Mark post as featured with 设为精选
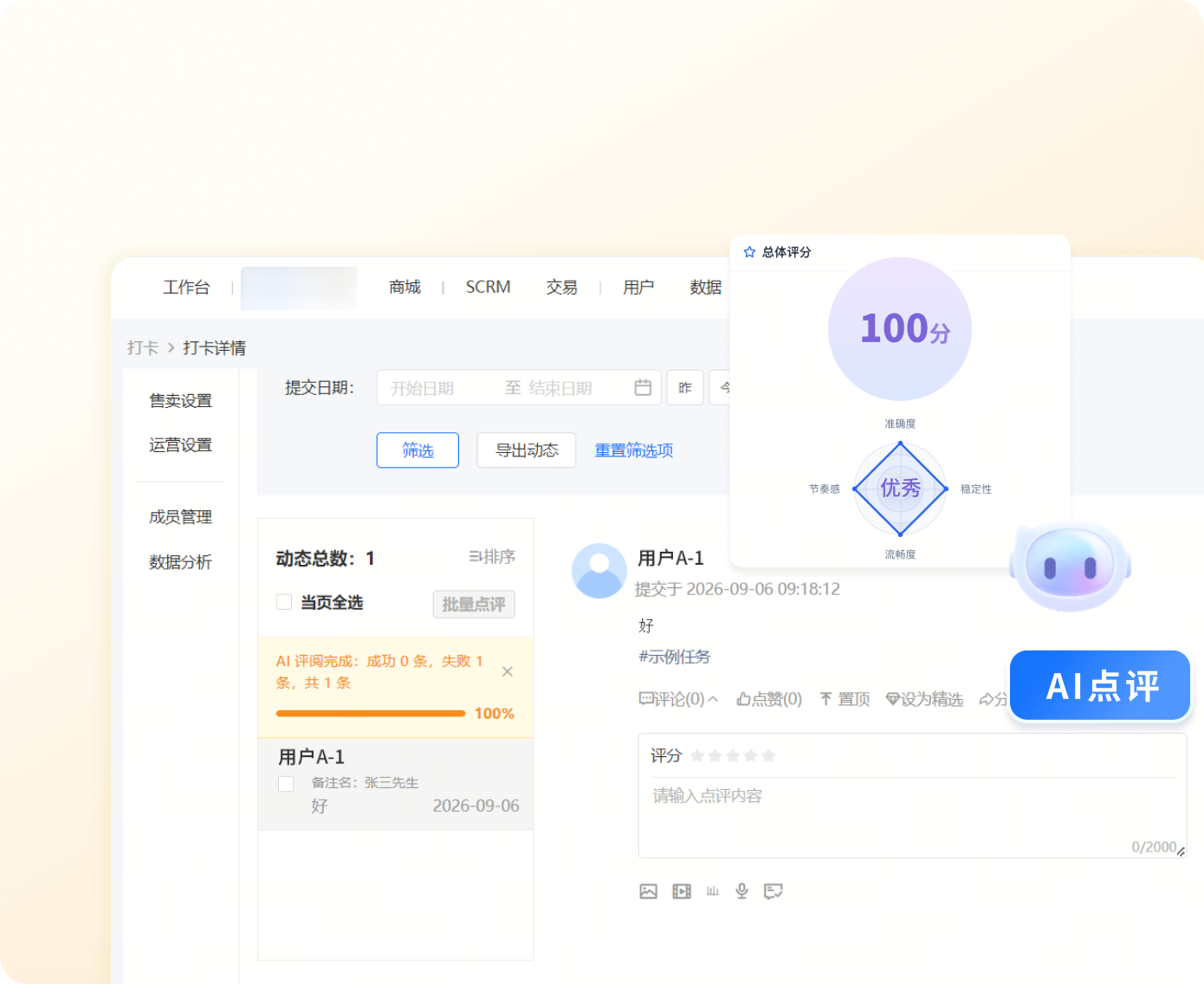The width and height of the screenshot is (1204, 984). [924, 699]
